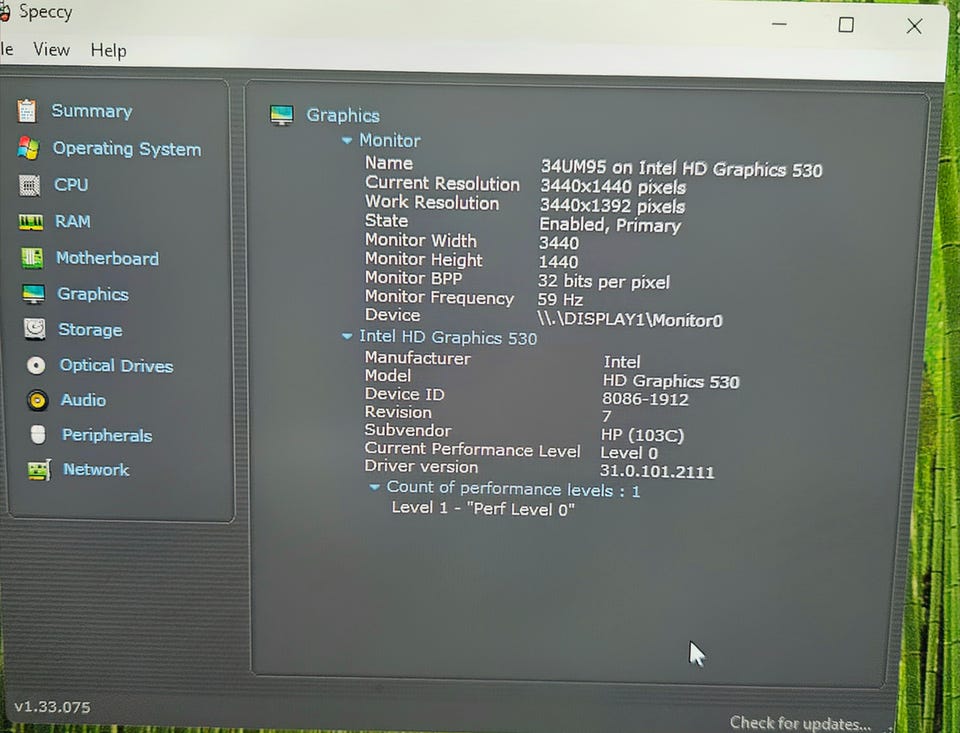This screenshot has width=960, height=733.
Task: Select row Level 1 - "Perf Level 0"
Action: 483,508
